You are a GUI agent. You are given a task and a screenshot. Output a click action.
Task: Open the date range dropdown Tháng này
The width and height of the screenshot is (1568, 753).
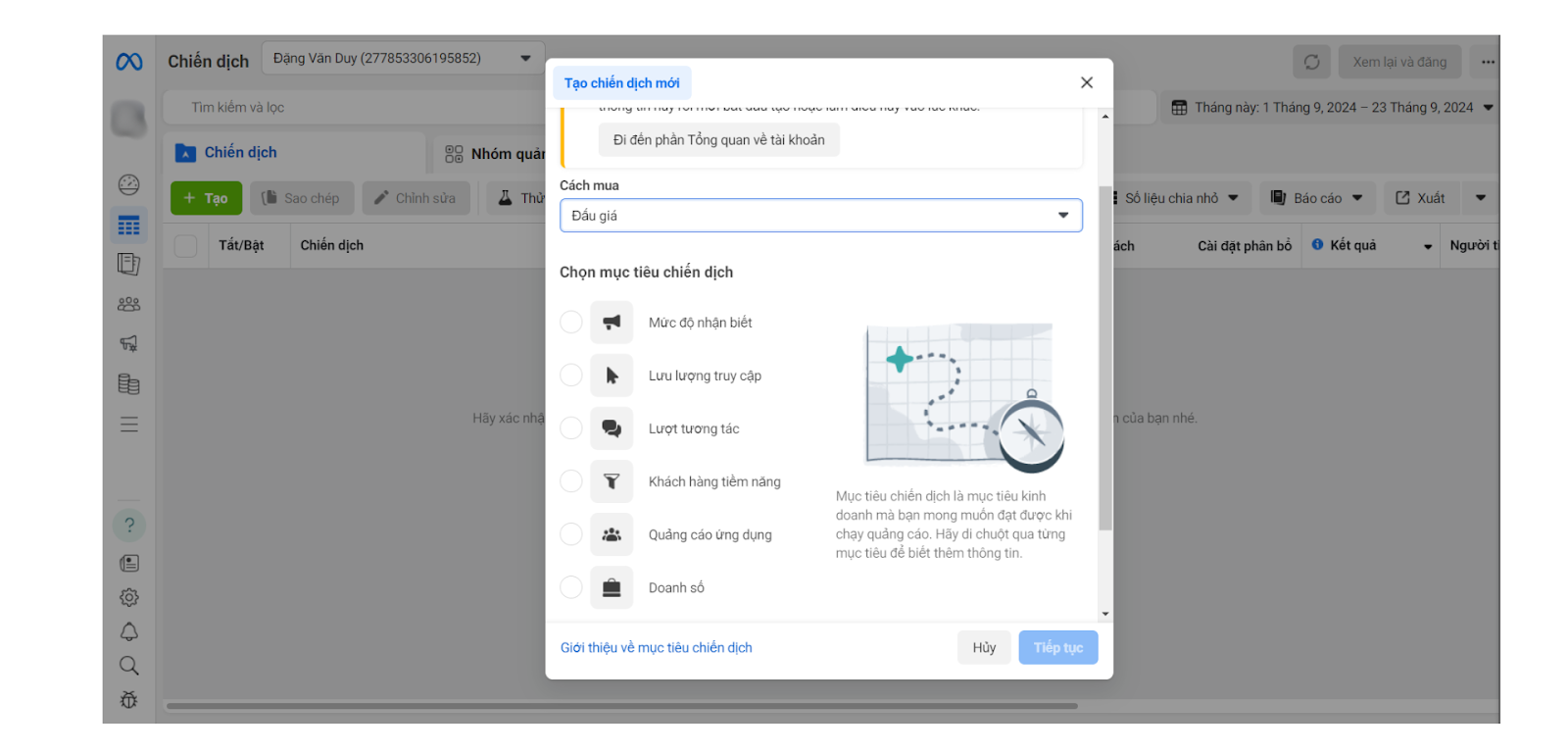click(1332, 108)
